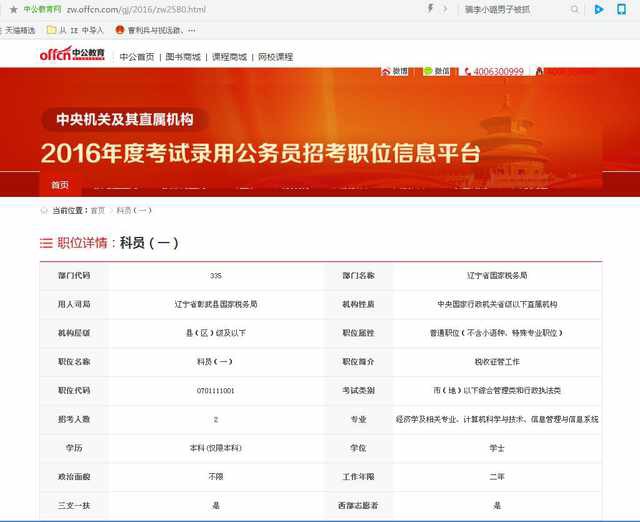Click the lightning speed-mode icon

(430, 9)
